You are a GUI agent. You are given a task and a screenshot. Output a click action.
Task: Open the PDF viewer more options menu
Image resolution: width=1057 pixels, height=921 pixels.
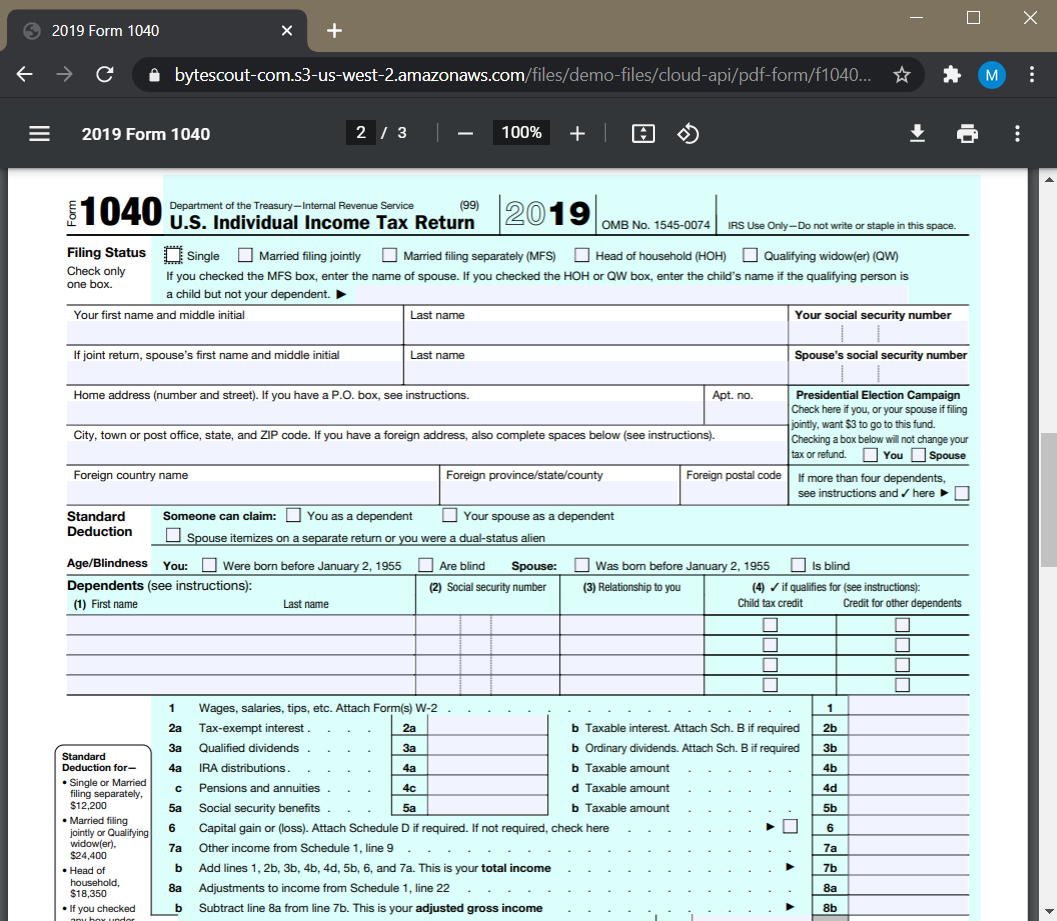(x=1017, y=132)
